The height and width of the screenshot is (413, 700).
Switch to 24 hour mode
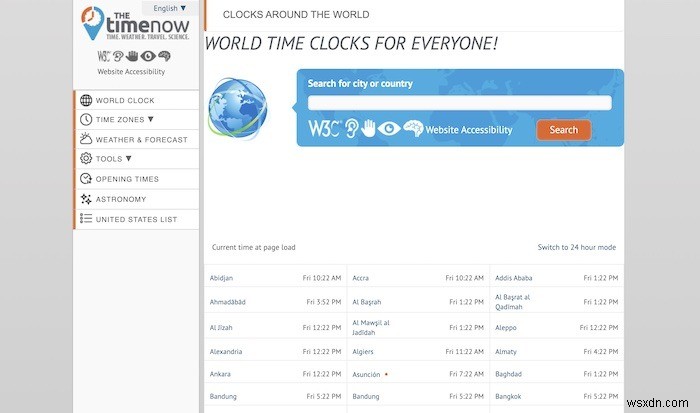(576, 247)
